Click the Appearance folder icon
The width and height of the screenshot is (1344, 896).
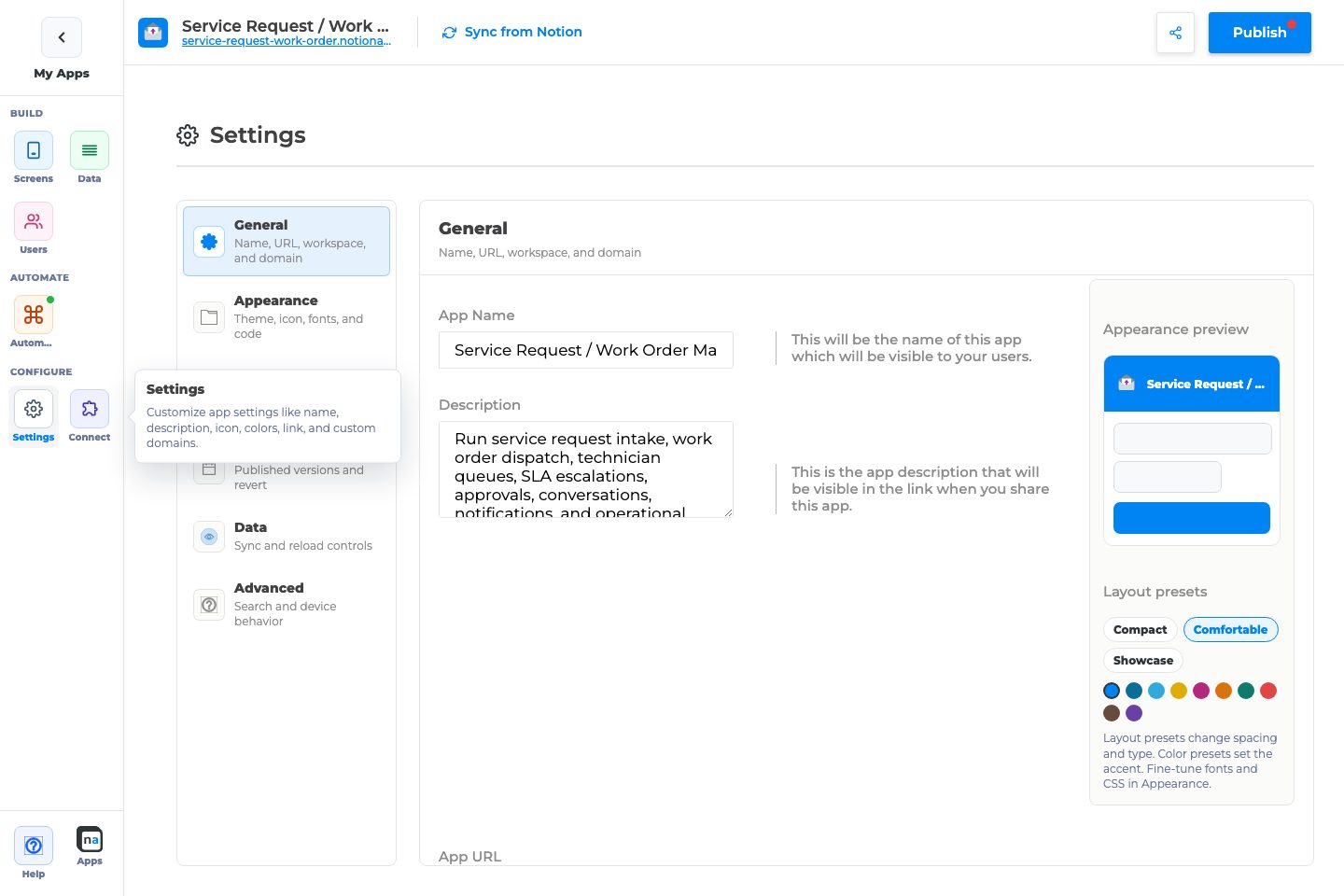(x=209, y=317)
